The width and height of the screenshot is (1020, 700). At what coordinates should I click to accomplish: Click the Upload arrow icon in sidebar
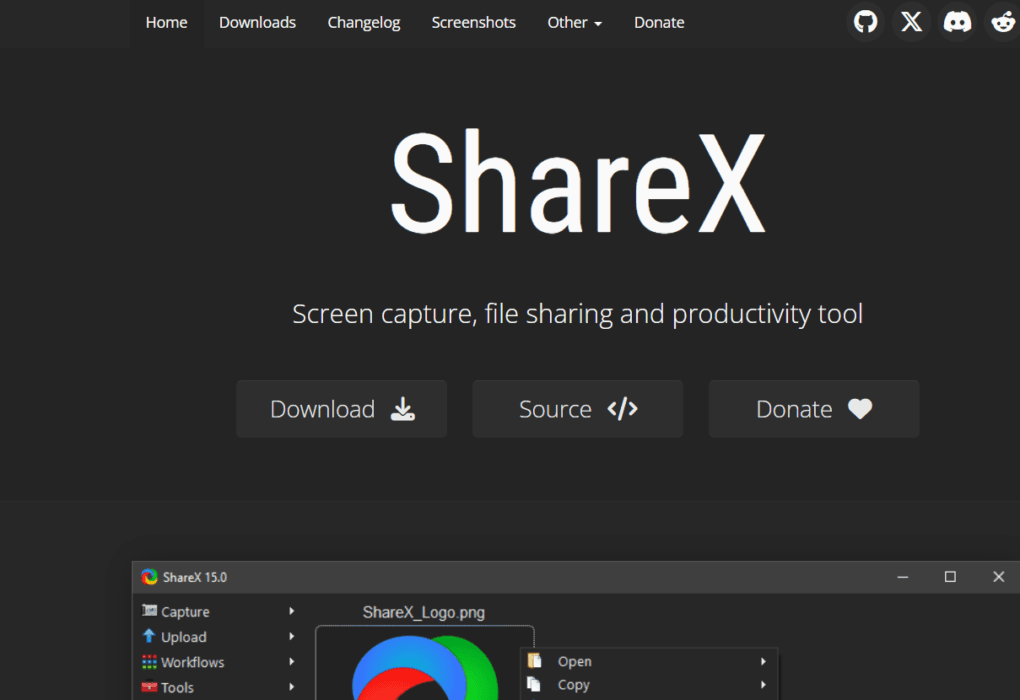(x=148, y=636)
